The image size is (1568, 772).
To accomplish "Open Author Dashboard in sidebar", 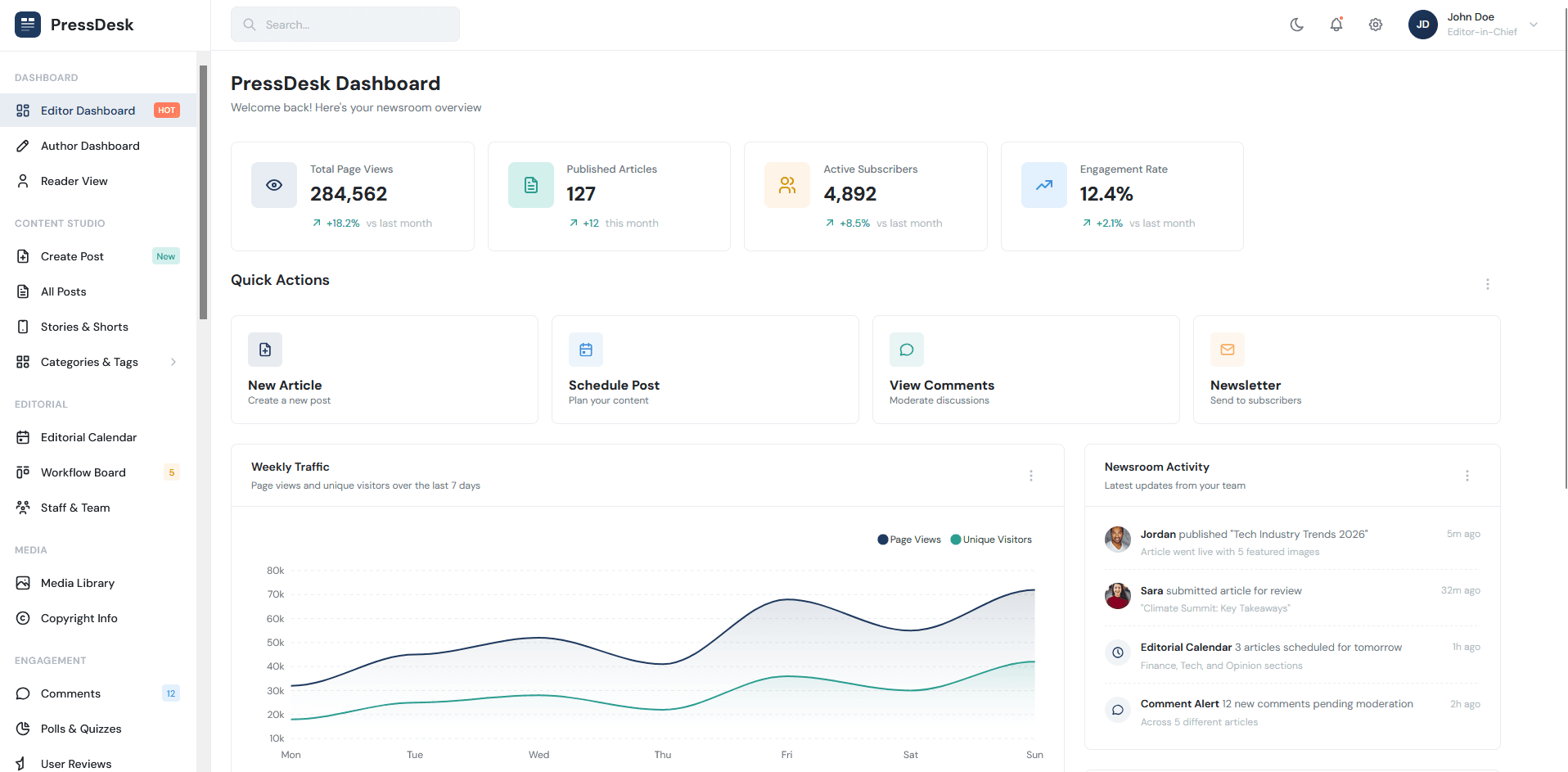I will [98, 146].
